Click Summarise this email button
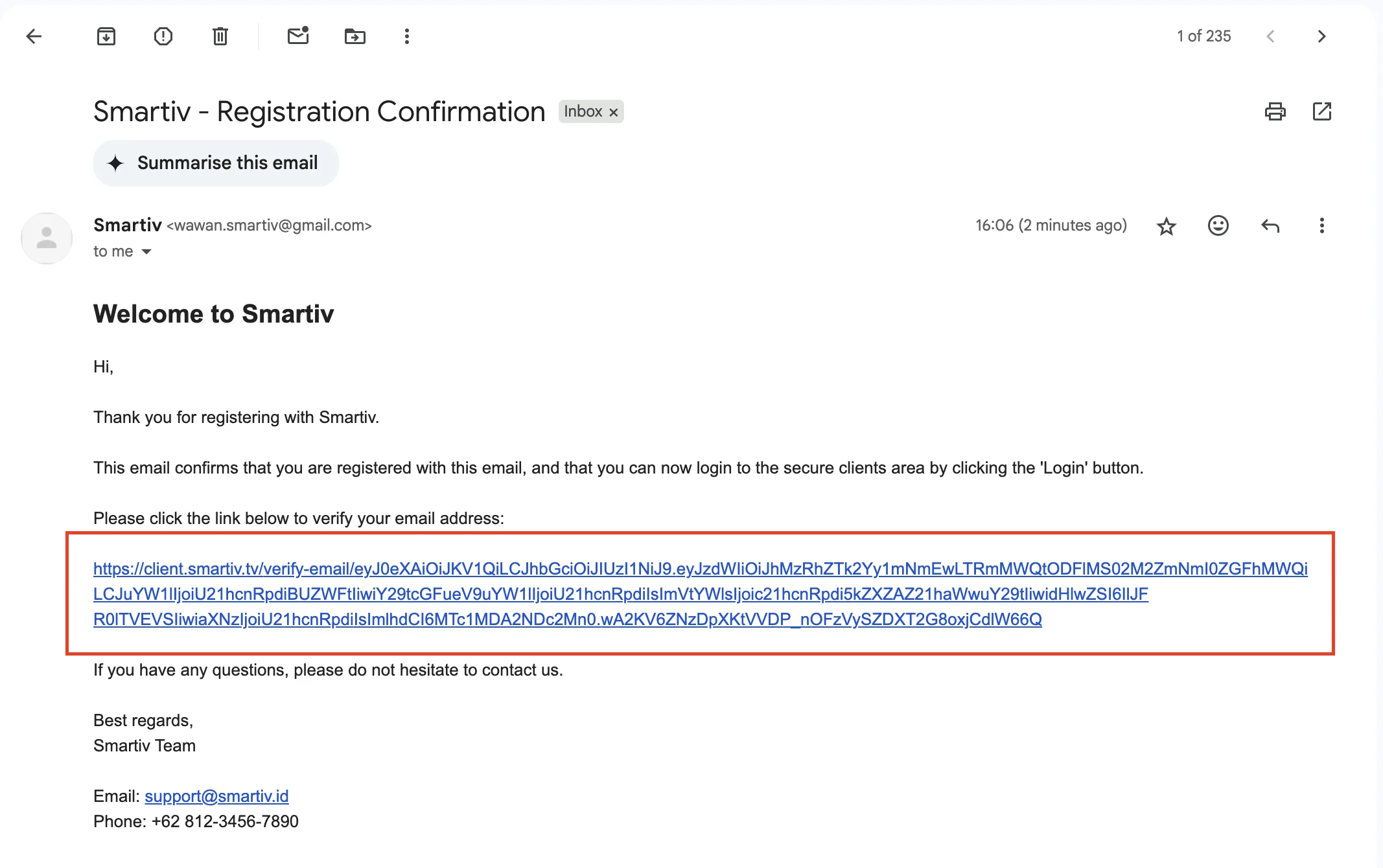 (216, 163)
